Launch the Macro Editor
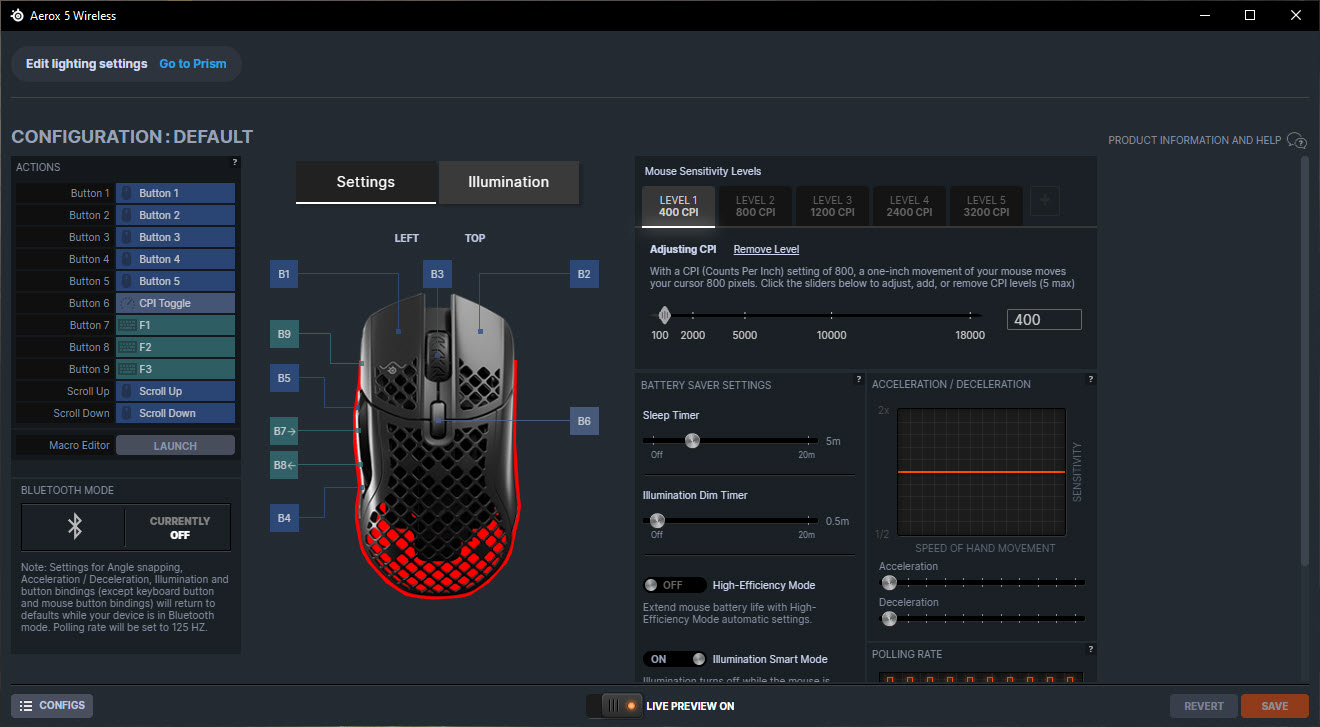The height and width of the screenshot is (727, 1320). 175,446
